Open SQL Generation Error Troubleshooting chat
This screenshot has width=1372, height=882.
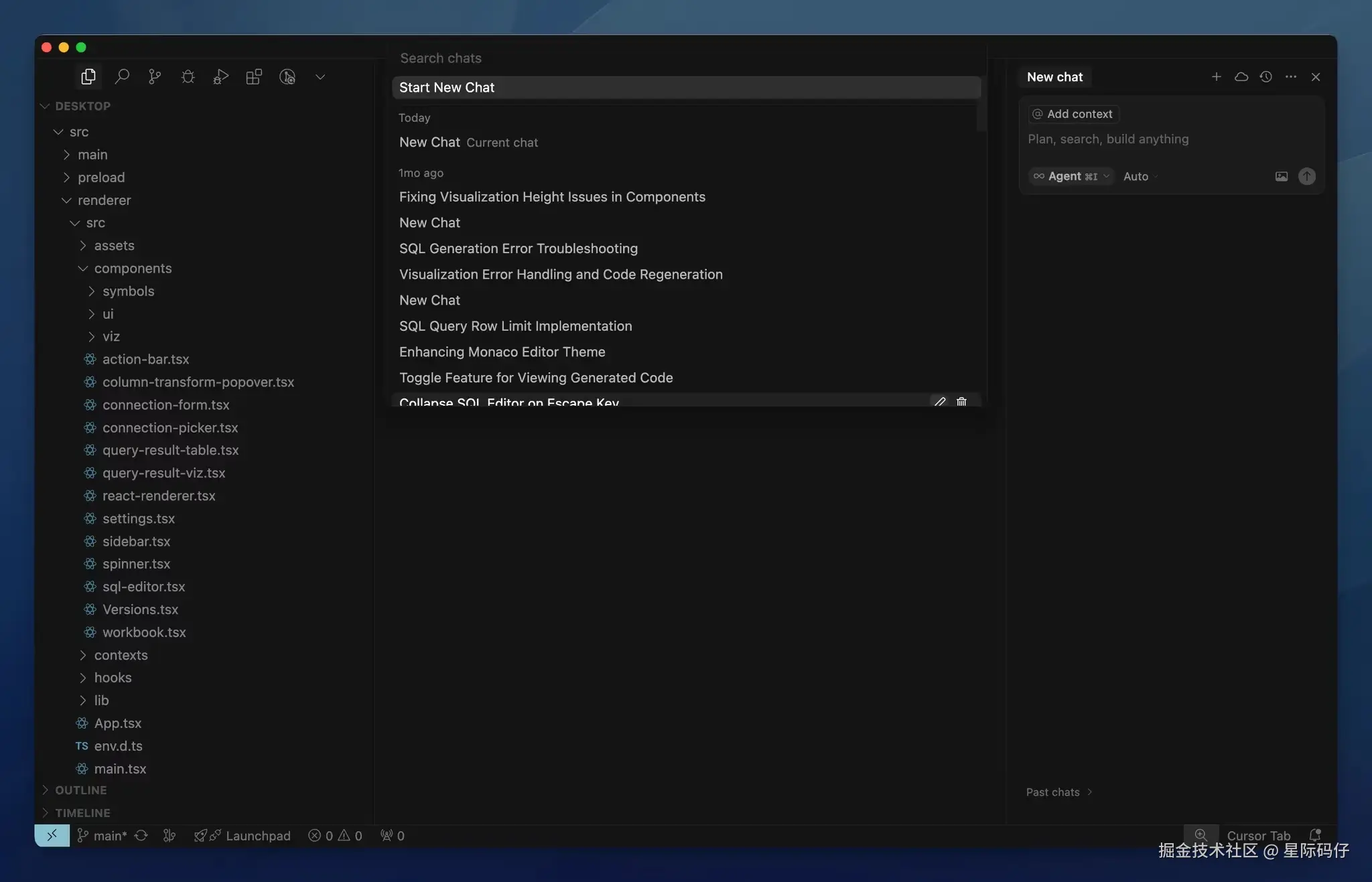point(518,248)
